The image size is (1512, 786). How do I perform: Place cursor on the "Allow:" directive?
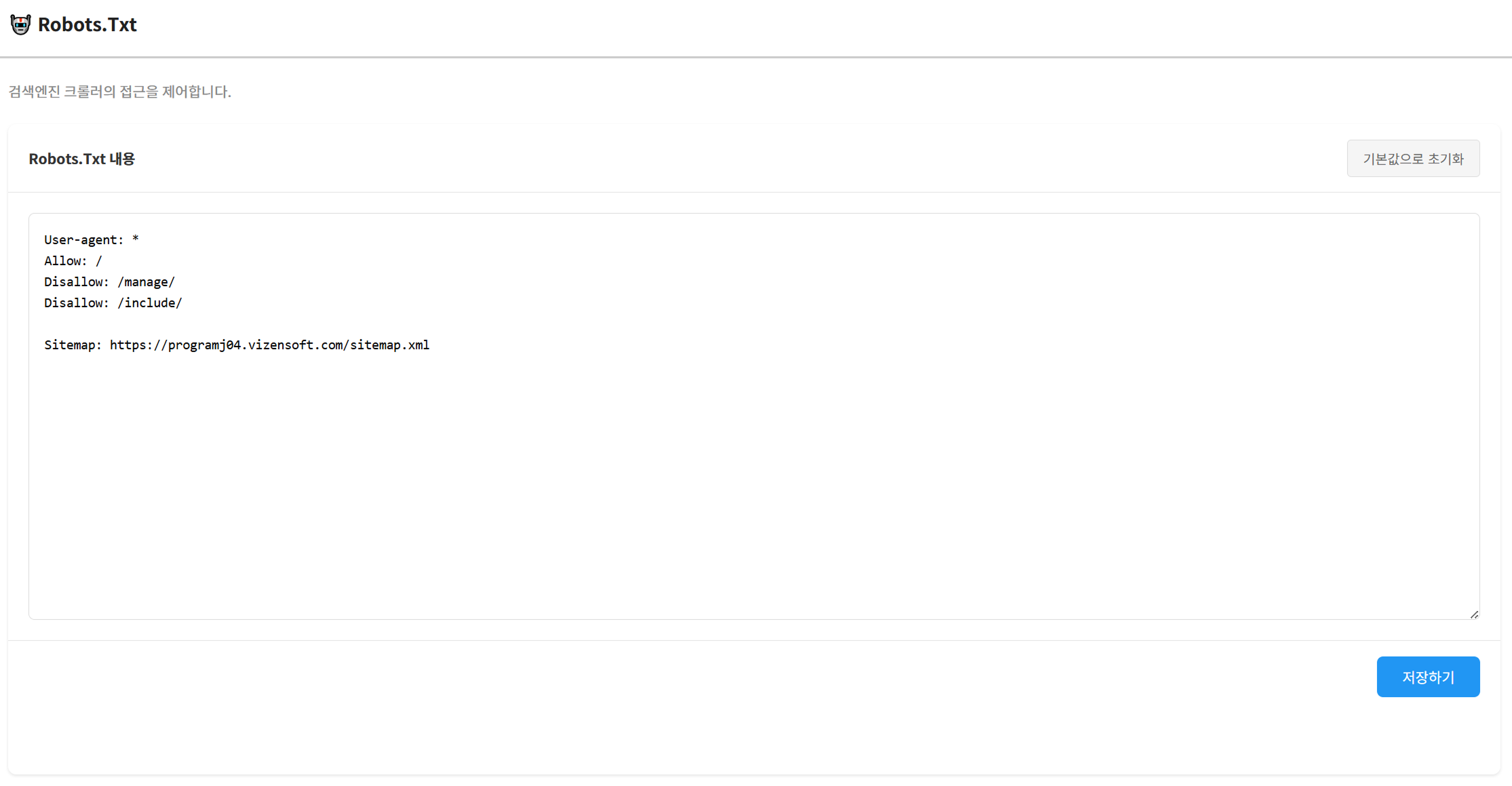point(65,261)
